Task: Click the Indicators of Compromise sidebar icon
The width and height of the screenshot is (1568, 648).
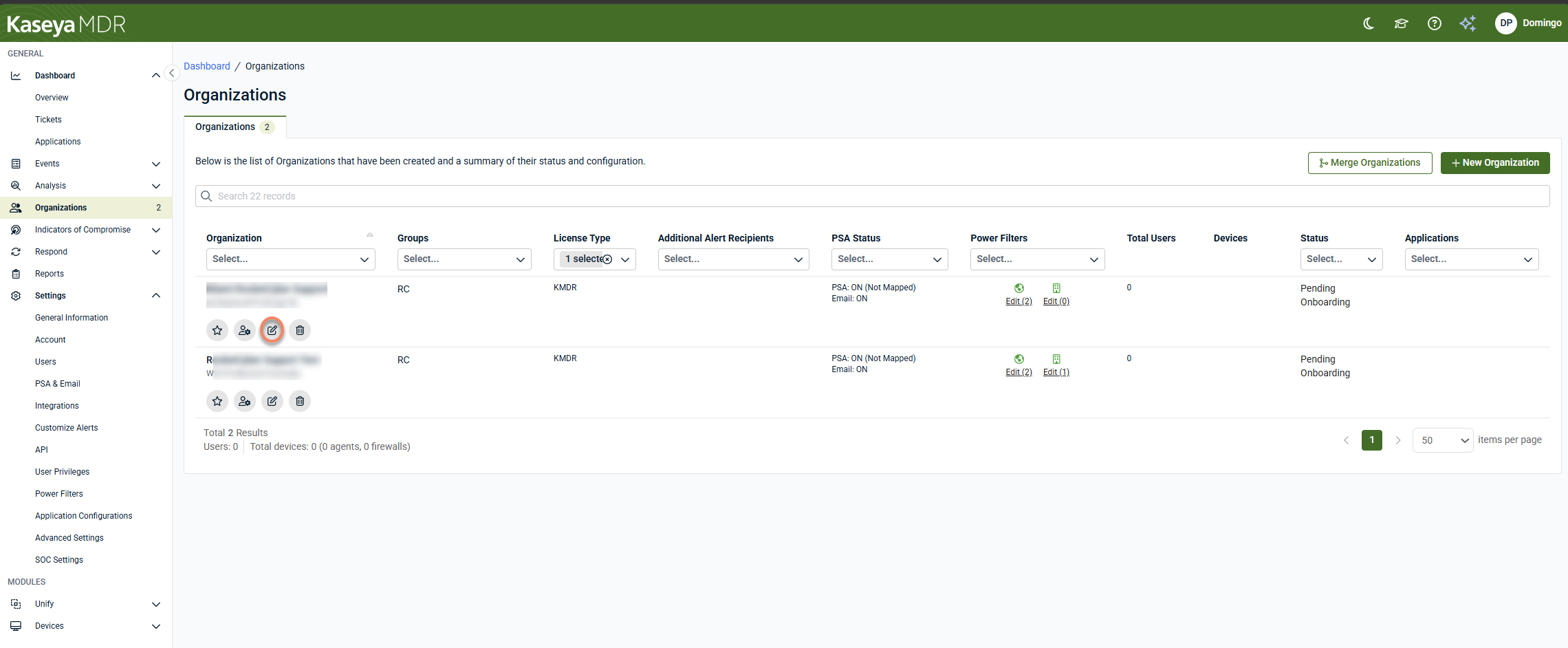Action: [16, 230]
